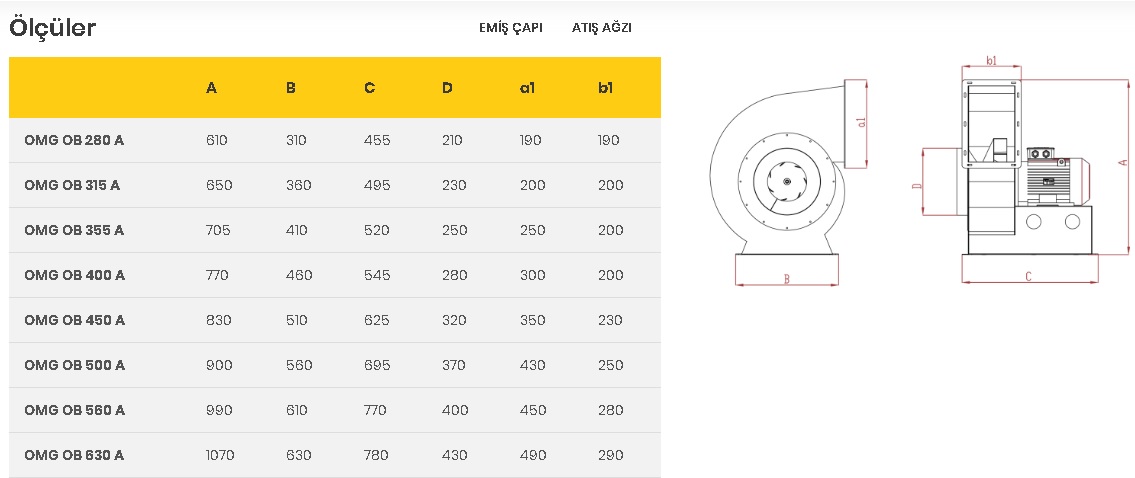The width and height of the screenshot is (1135, 478).
Task: Select the OMG OB 500 A row label
Action: (75, 365)
